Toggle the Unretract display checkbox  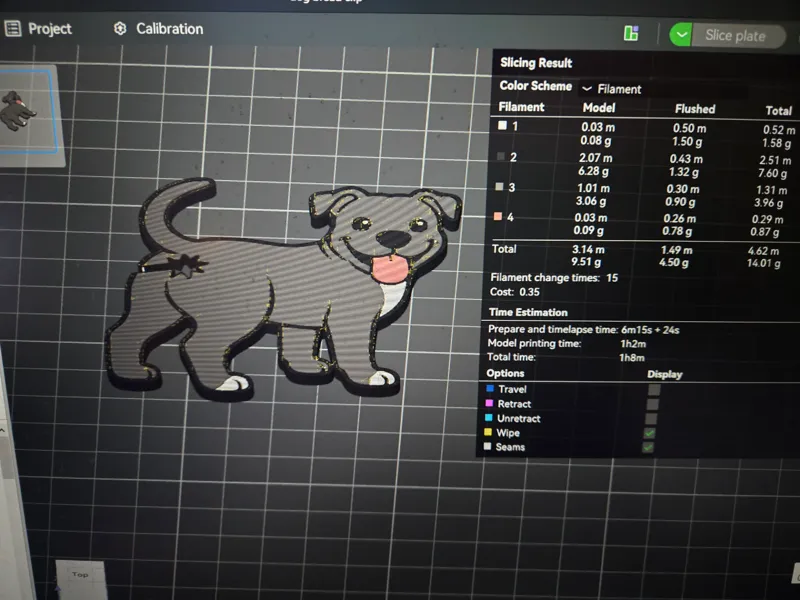point(651,419)
